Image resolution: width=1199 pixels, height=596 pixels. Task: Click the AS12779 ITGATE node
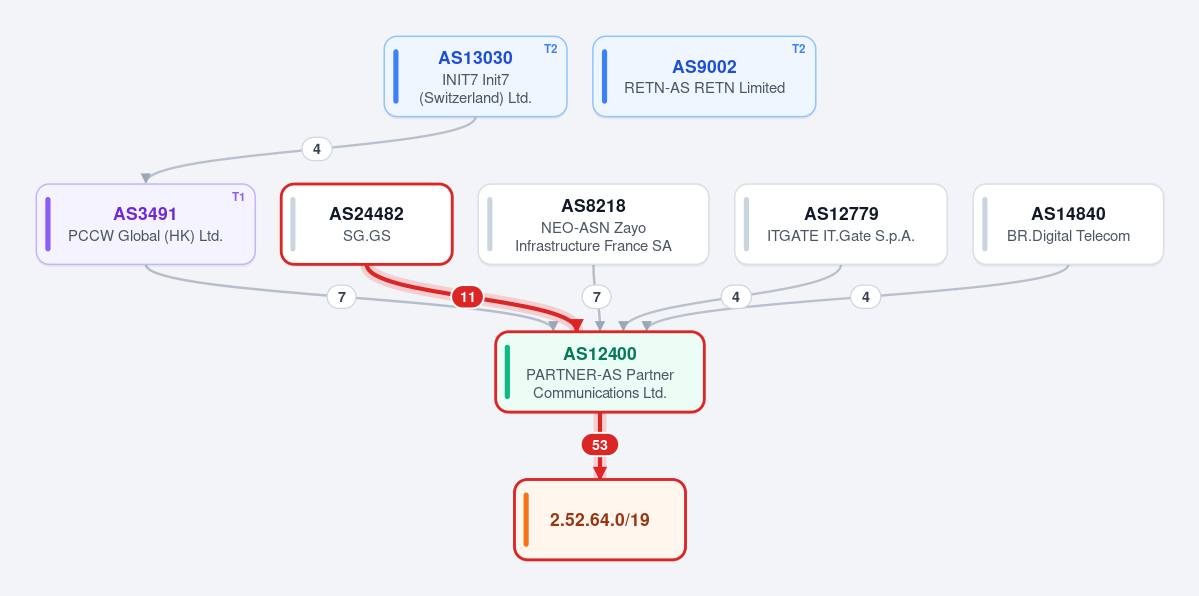pyautogui.click(x=841, y=224)
